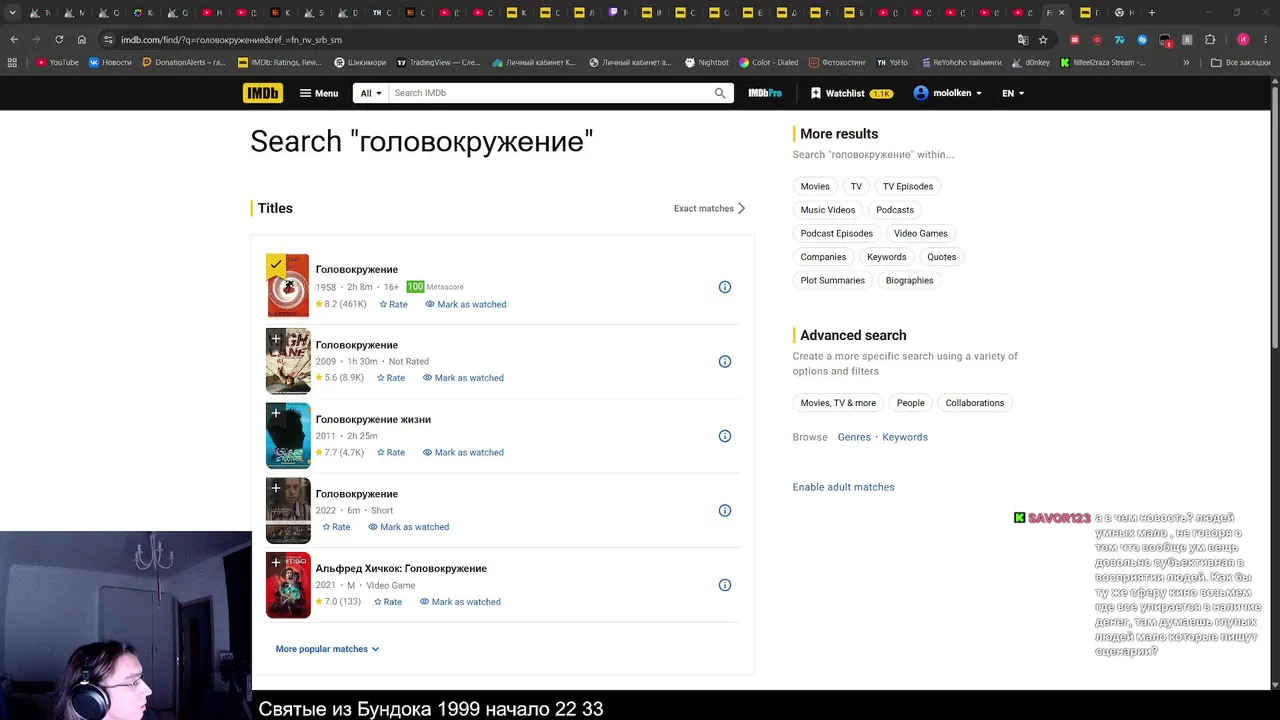The width and height of the screenshot is (1280, 720).
Task: Filter results by Movies
Action: 815,186
